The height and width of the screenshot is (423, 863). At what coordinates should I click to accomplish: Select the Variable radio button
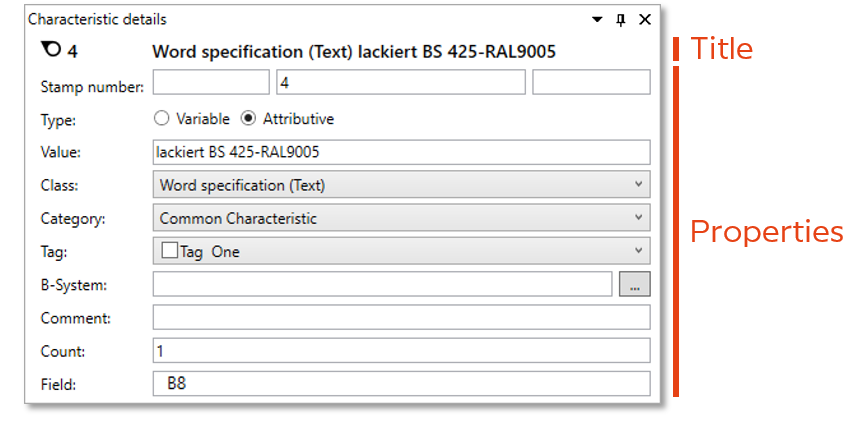(162, 119)
